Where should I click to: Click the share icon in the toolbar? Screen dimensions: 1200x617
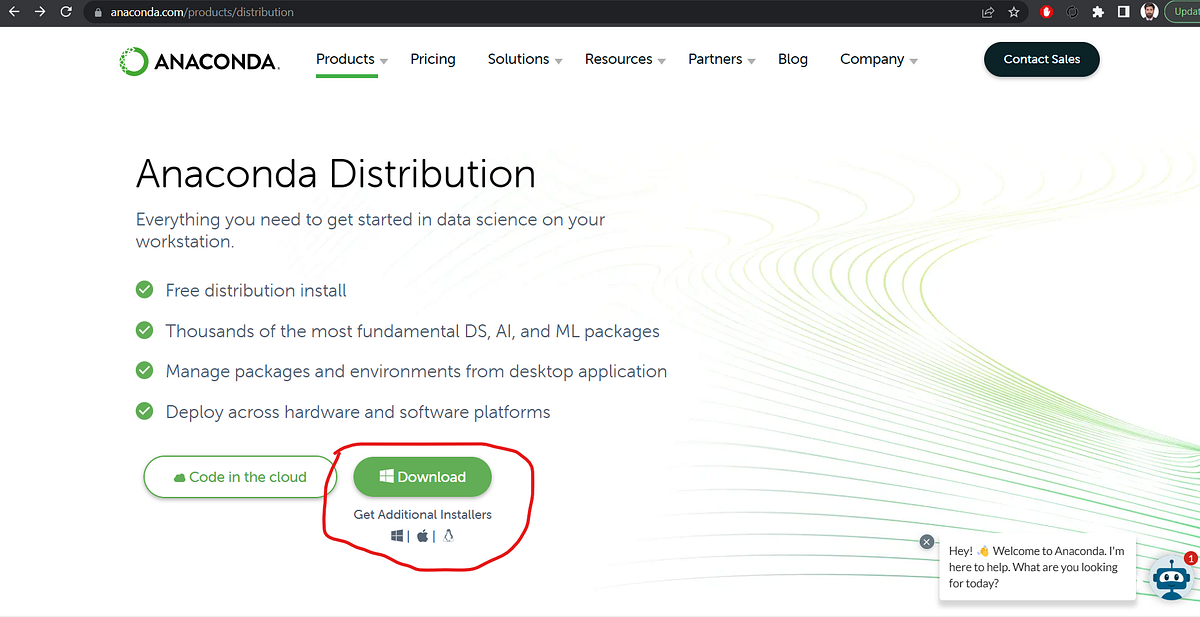pyautogui.click(x=987, y=12)
